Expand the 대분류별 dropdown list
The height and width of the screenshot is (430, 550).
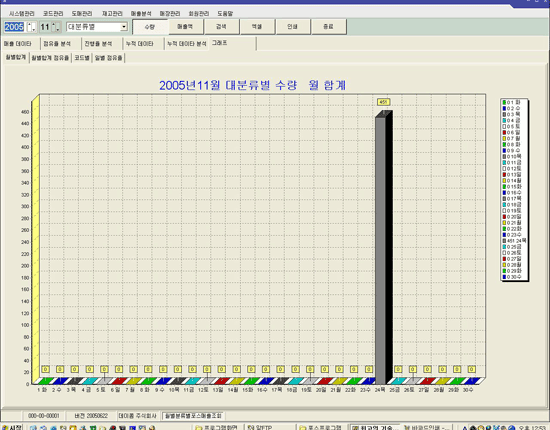coord(124,27)
